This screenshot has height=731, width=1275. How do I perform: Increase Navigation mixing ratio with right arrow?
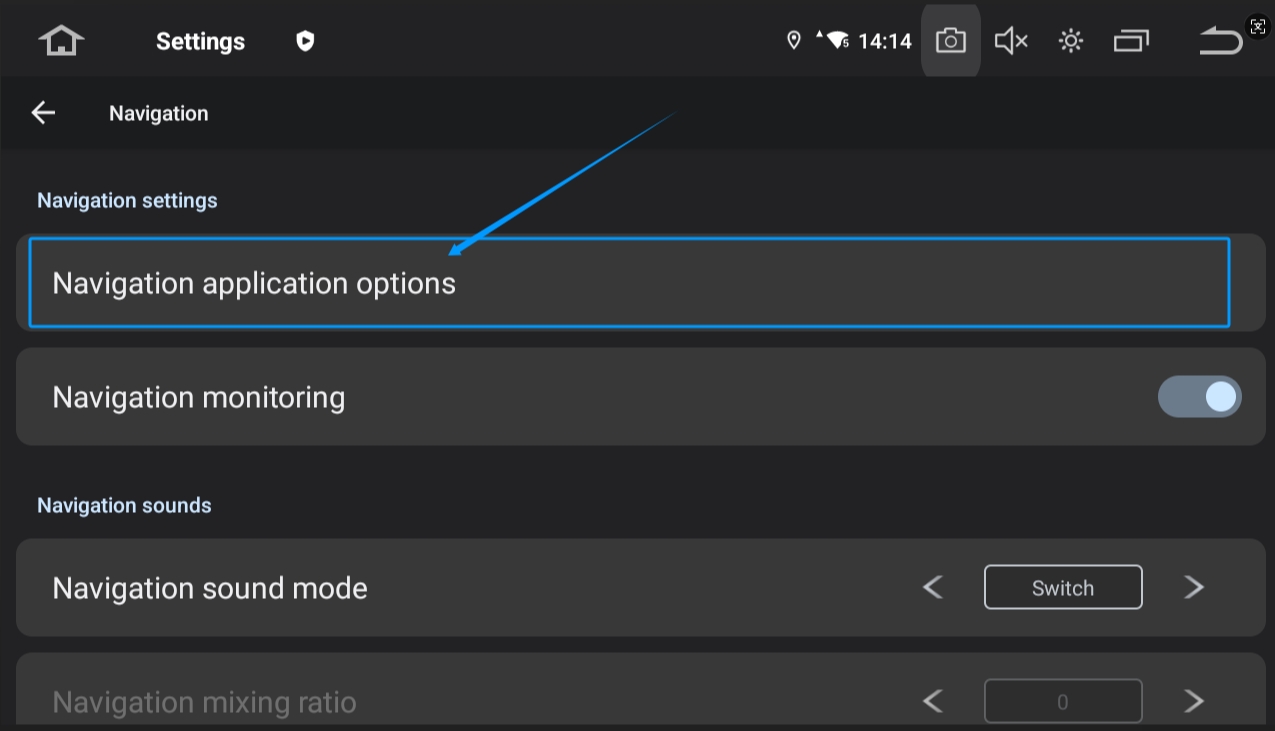[x=1193, y=701]
